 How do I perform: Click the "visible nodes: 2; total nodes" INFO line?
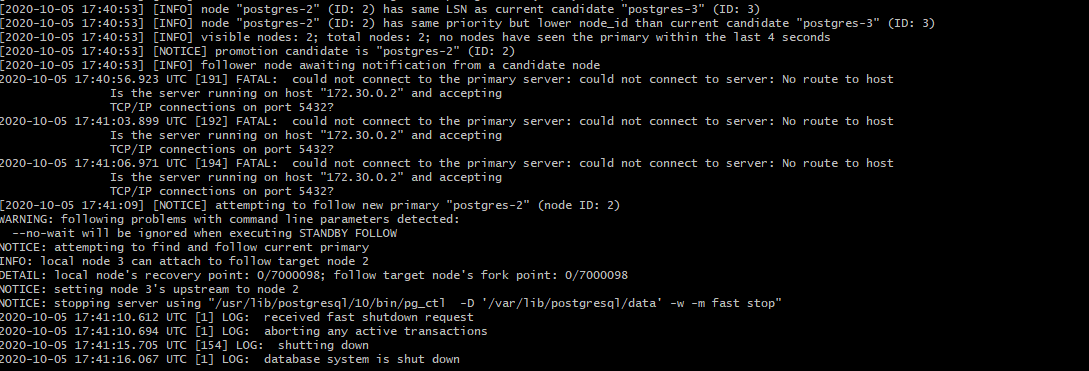(415, 38)
